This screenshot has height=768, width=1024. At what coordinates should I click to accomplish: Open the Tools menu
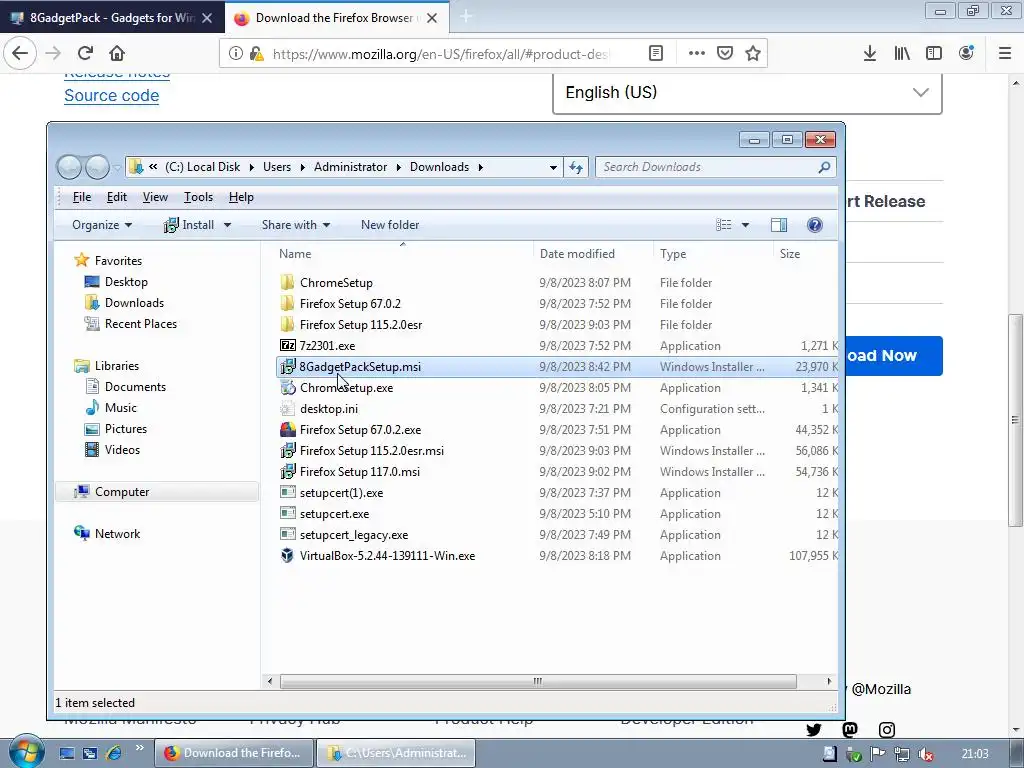[199, 197]
